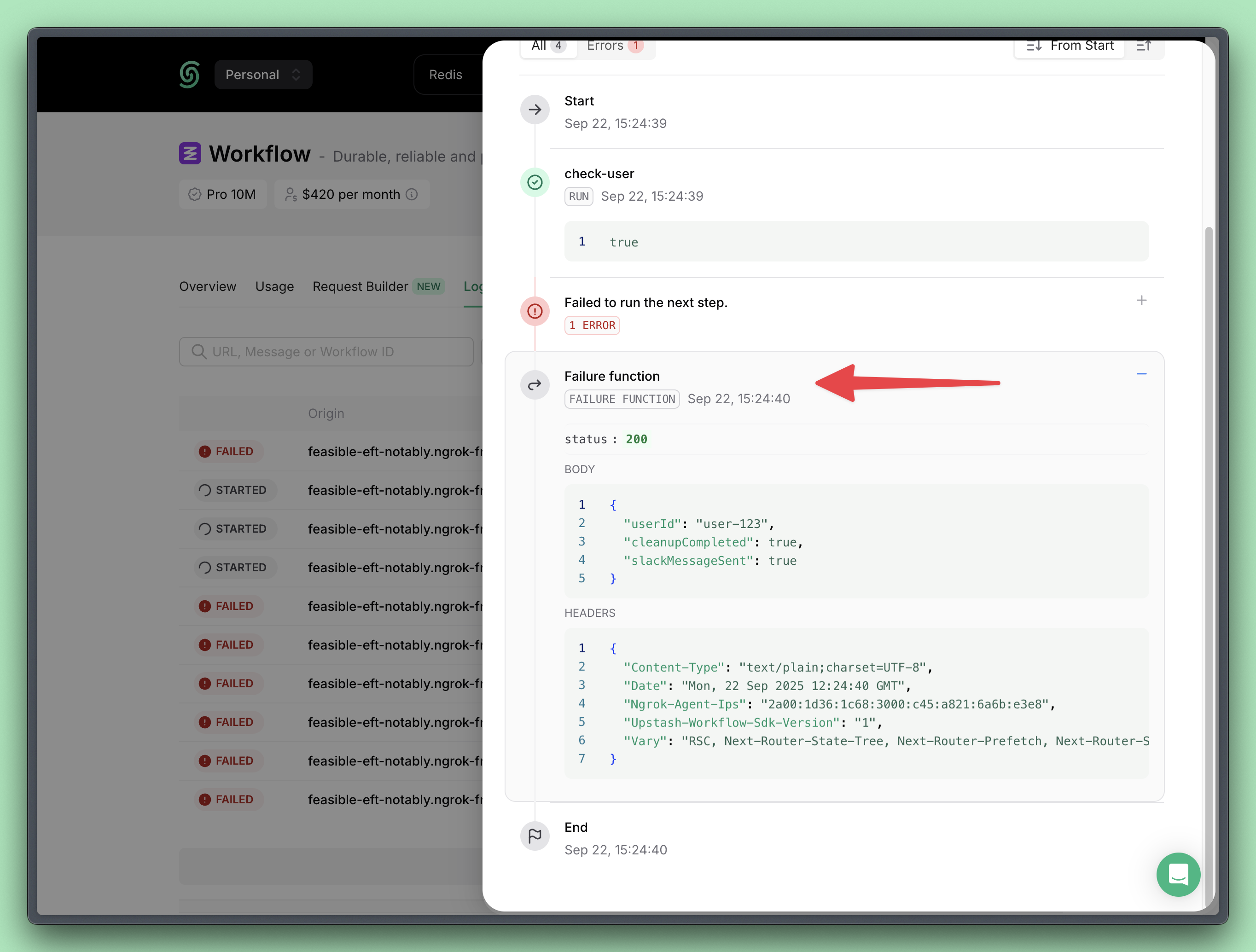1256x952 pixels.
Task: Expand the Failed to run next step entry
Action: click(x=1141, y=300)
